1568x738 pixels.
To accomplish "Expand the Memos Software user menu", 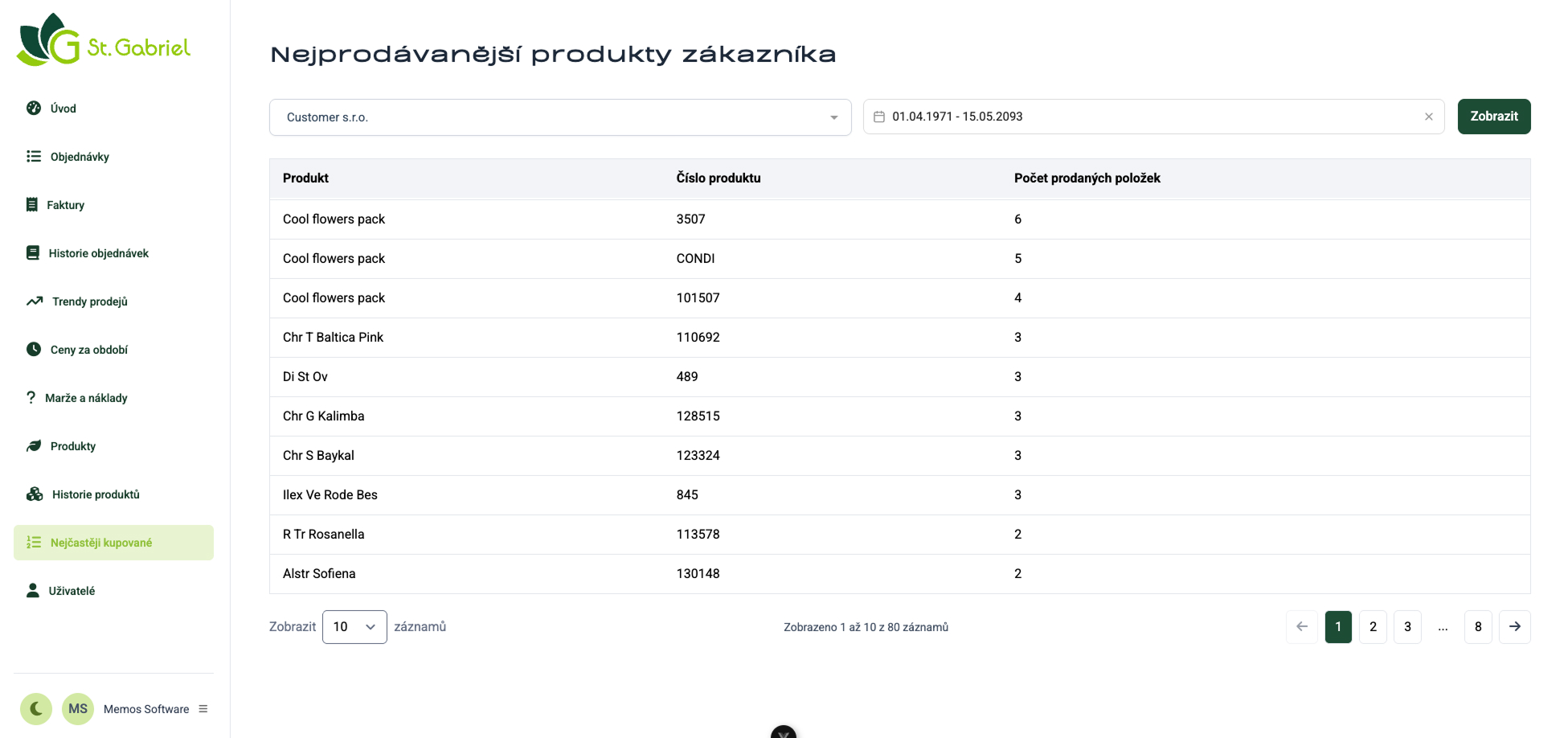I will [x=203, y=709].
